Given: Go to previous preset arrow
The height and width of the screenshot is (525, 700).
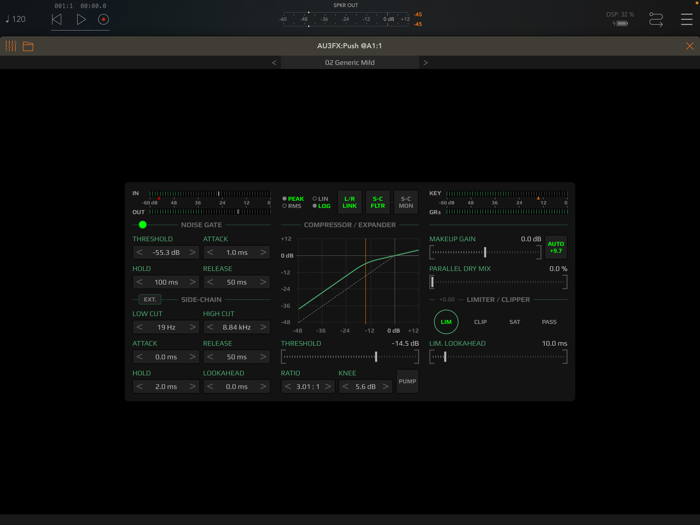Looking at the screenshot, I should (274, 62).
